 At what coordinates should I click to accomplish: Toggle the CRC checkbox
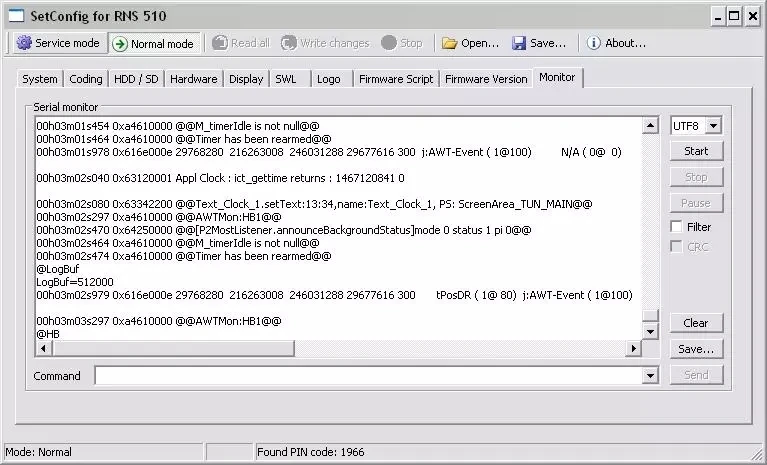pos(677,247)
